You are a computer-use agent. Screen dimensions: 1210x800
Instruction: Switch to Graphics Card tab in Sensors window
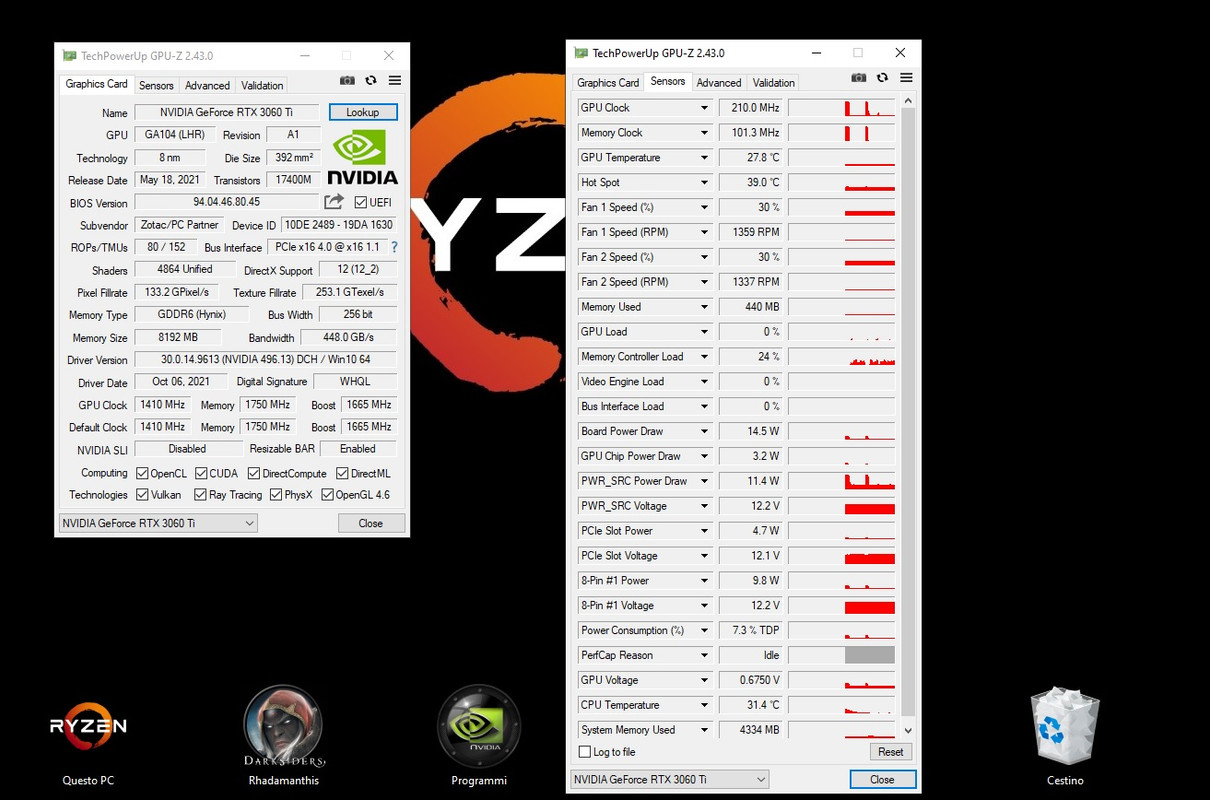pos(608,83)
